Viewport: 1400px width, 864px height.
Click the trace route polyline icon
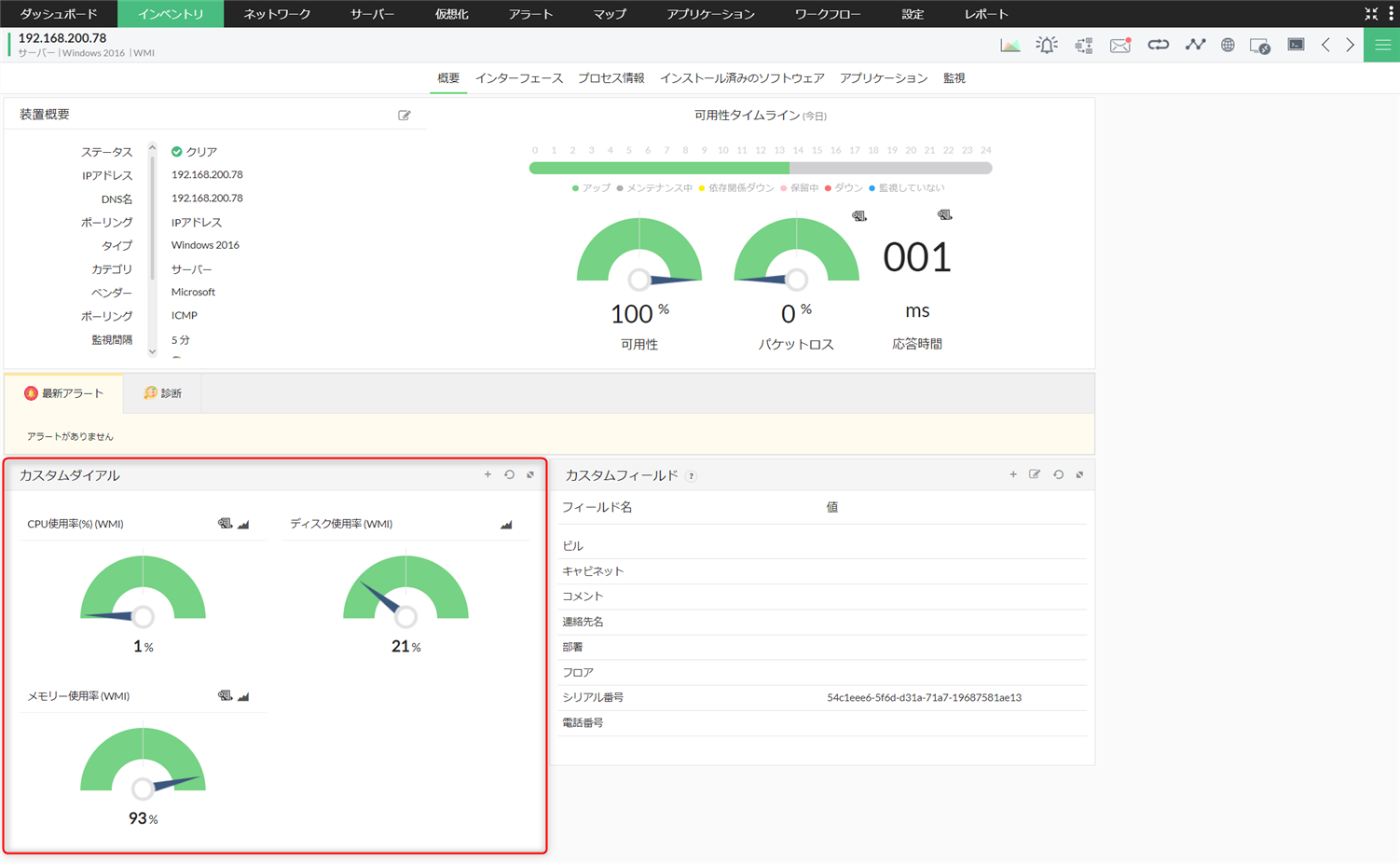pos(1195,45)
